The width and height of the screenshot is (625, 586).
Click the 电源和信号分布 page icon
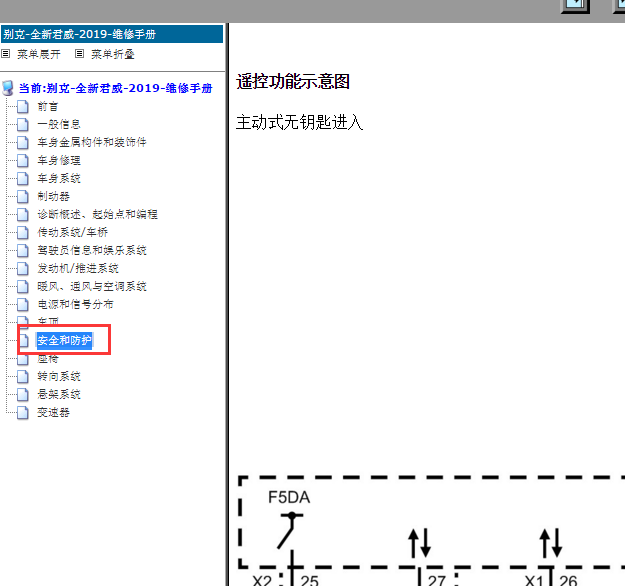pyautogui.click(x=23, y=304)
